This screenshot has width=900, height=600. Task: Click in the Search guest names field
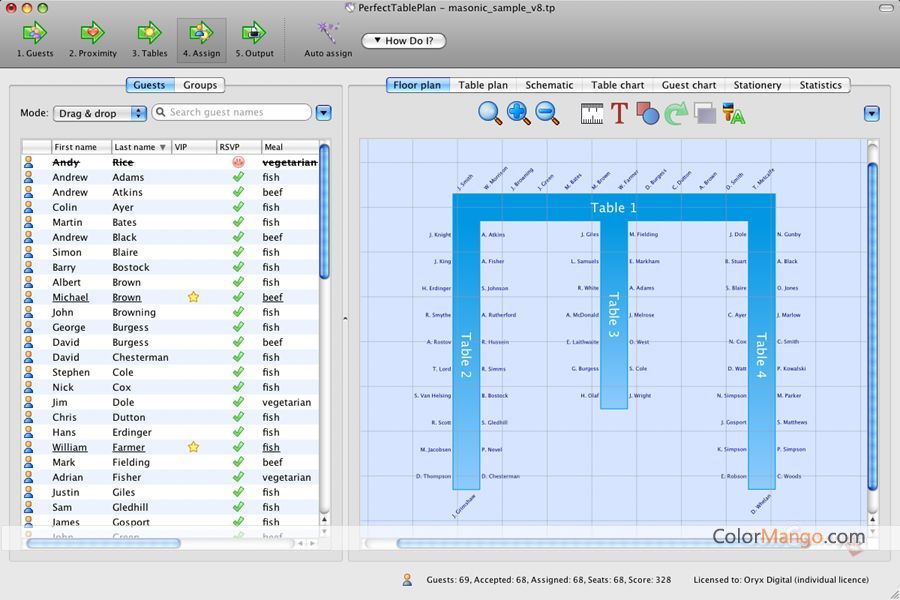click(x=235, y=113)
